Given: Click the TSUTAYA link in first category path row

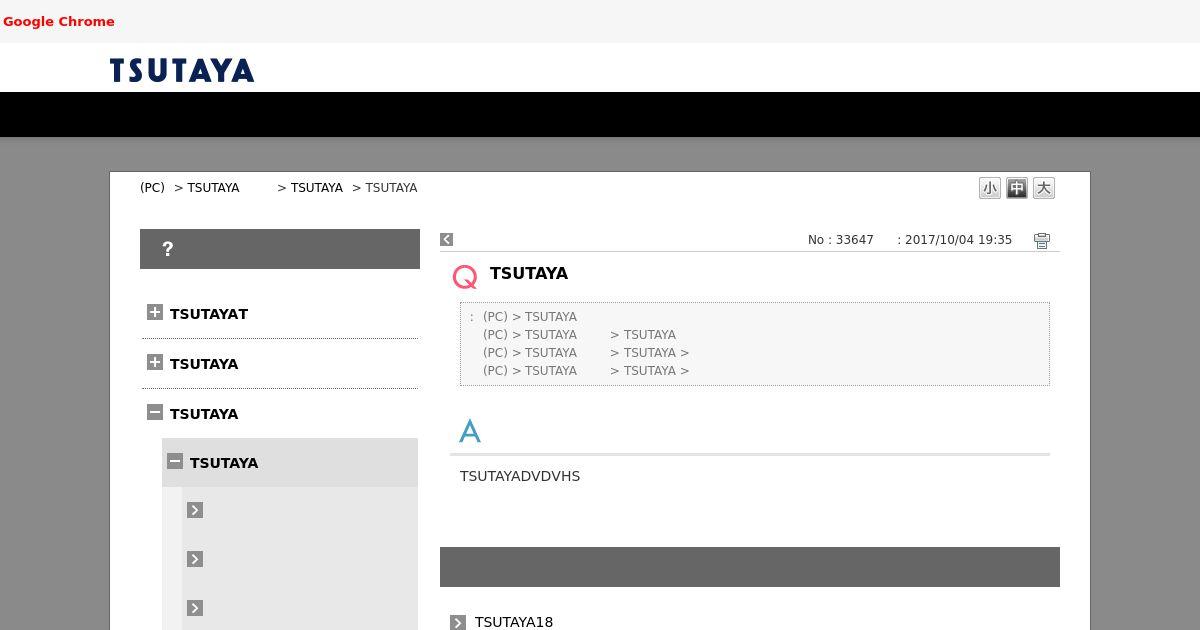Looking at the screenshot, I should (551, 317).
